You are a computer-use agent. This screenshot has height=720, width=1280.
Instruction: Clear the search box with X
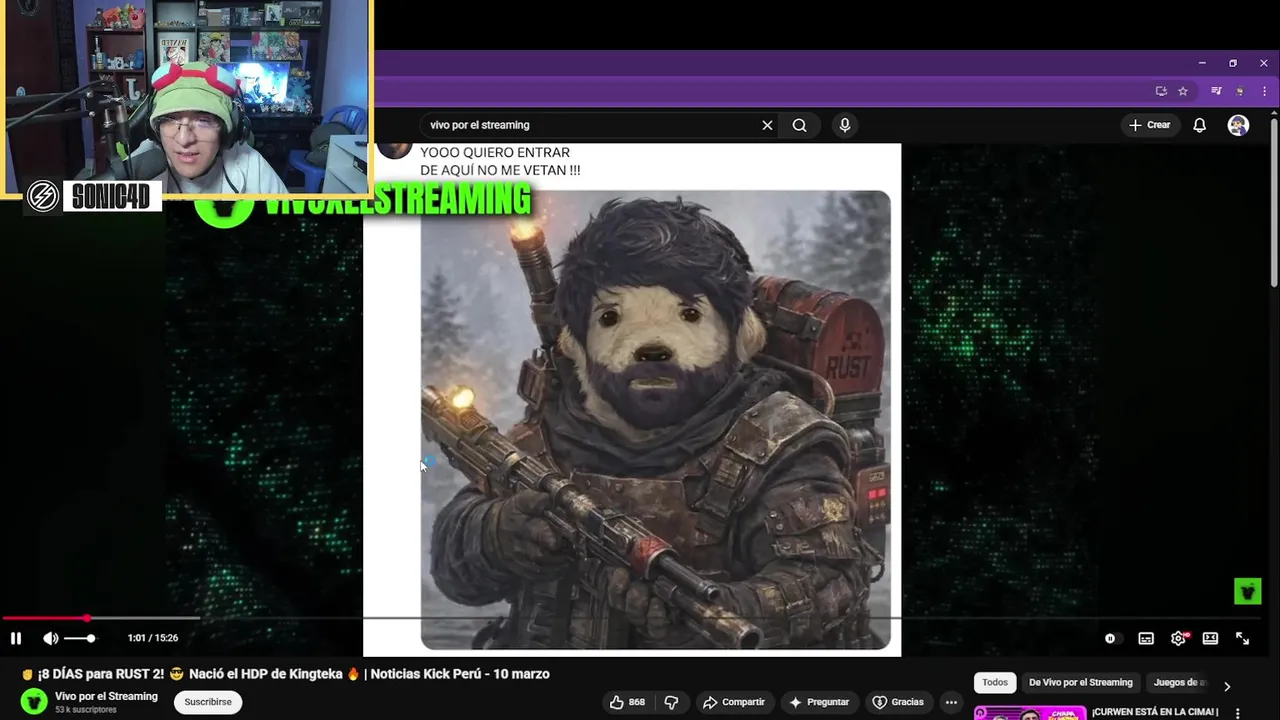click(767, 125)
